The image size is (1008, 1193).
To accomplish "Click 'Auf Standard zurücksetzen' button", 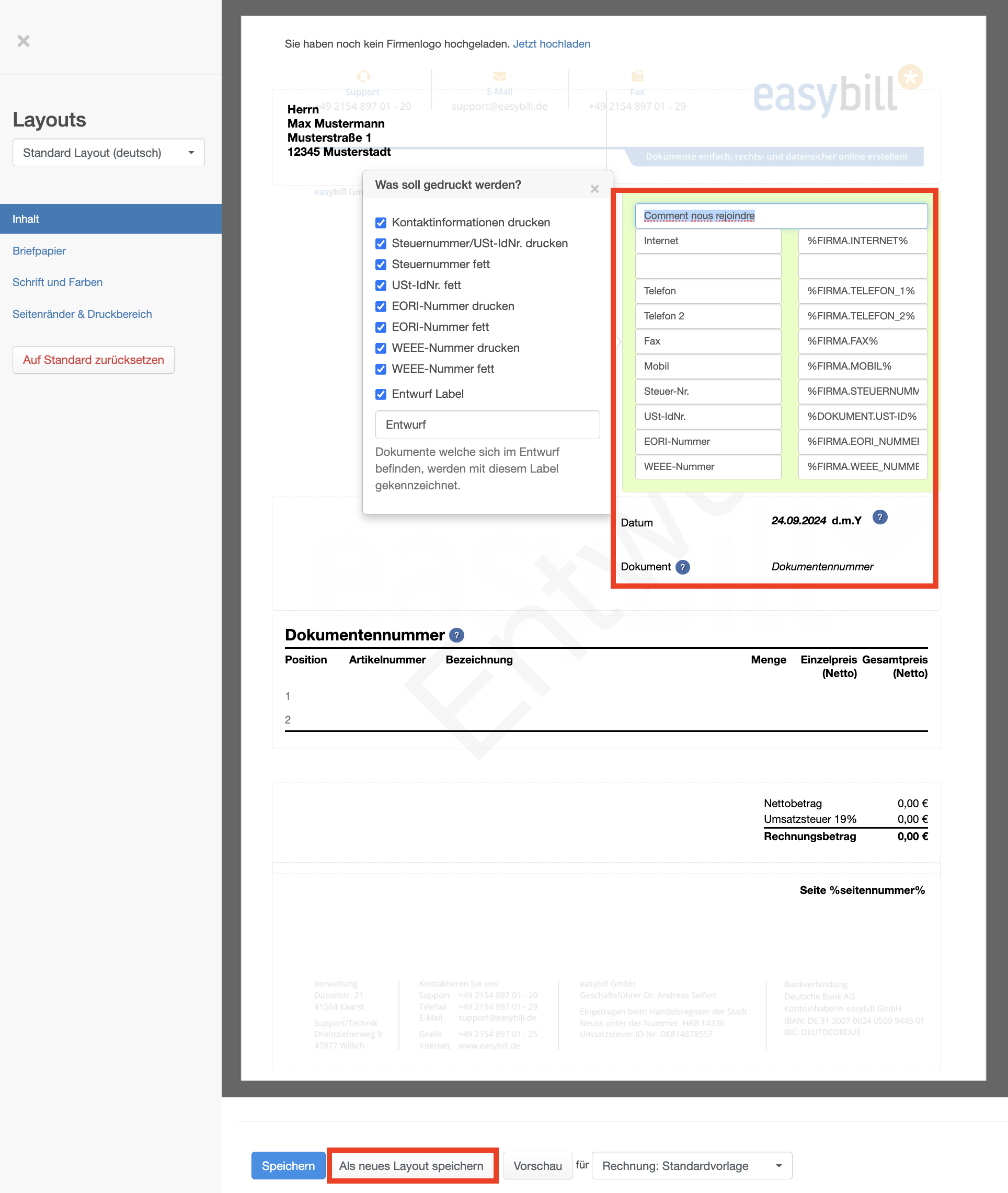I will coord(94,360).
